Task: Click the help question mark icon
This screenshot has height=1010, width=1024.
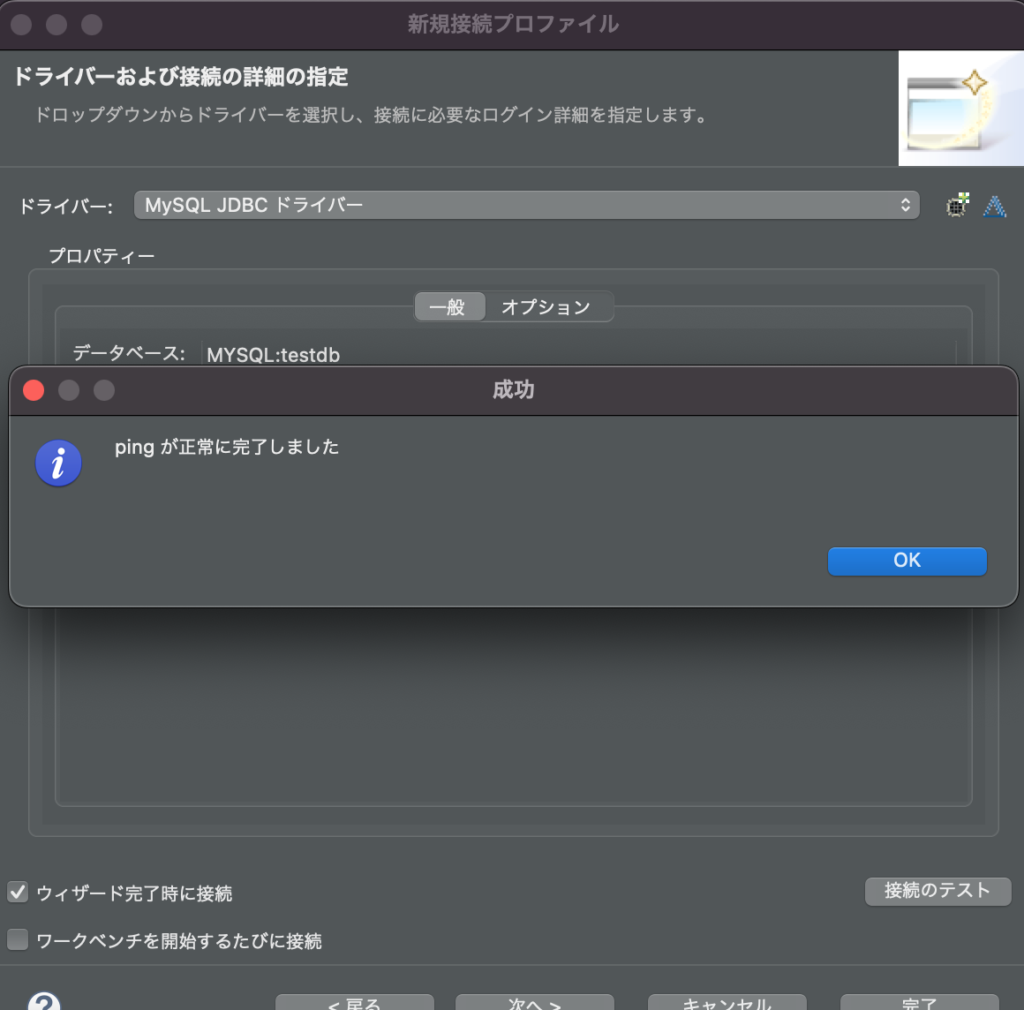Action: tap(44, 1002)
